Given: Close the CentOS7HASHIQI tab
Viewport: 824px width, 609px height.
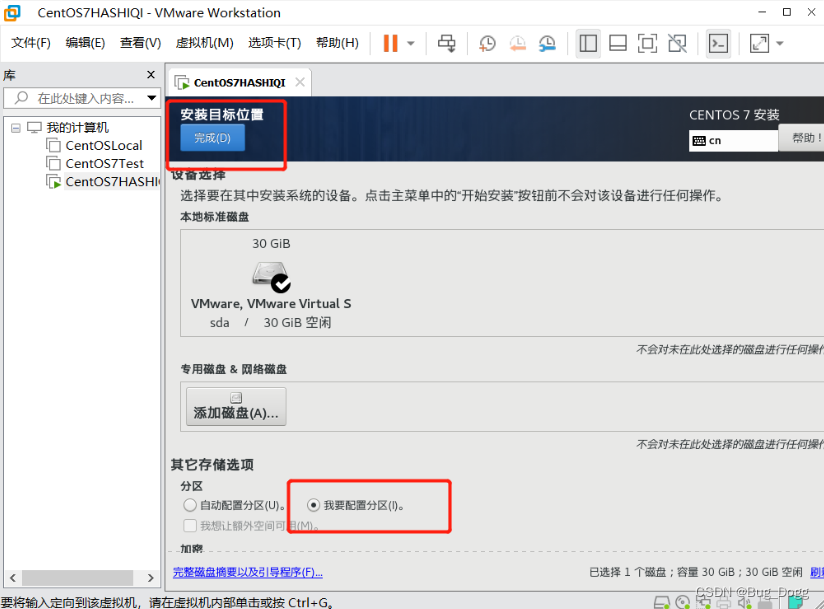Looking at the screenshot, I should coord(300,82).
